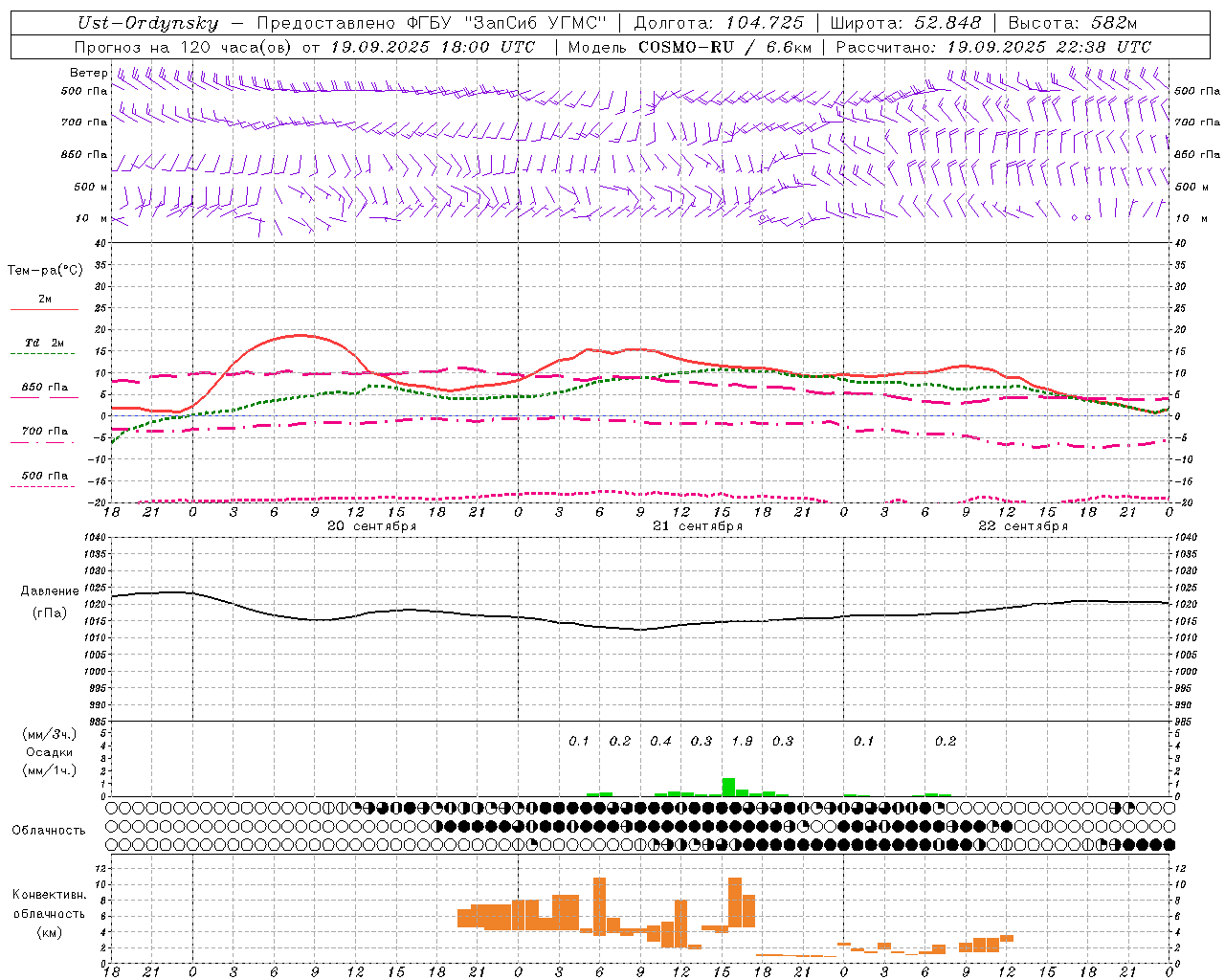The width and height of the screenshot is (1225, 980).
Task: Click the left 10 м wind level label
Action: [93, 218]
